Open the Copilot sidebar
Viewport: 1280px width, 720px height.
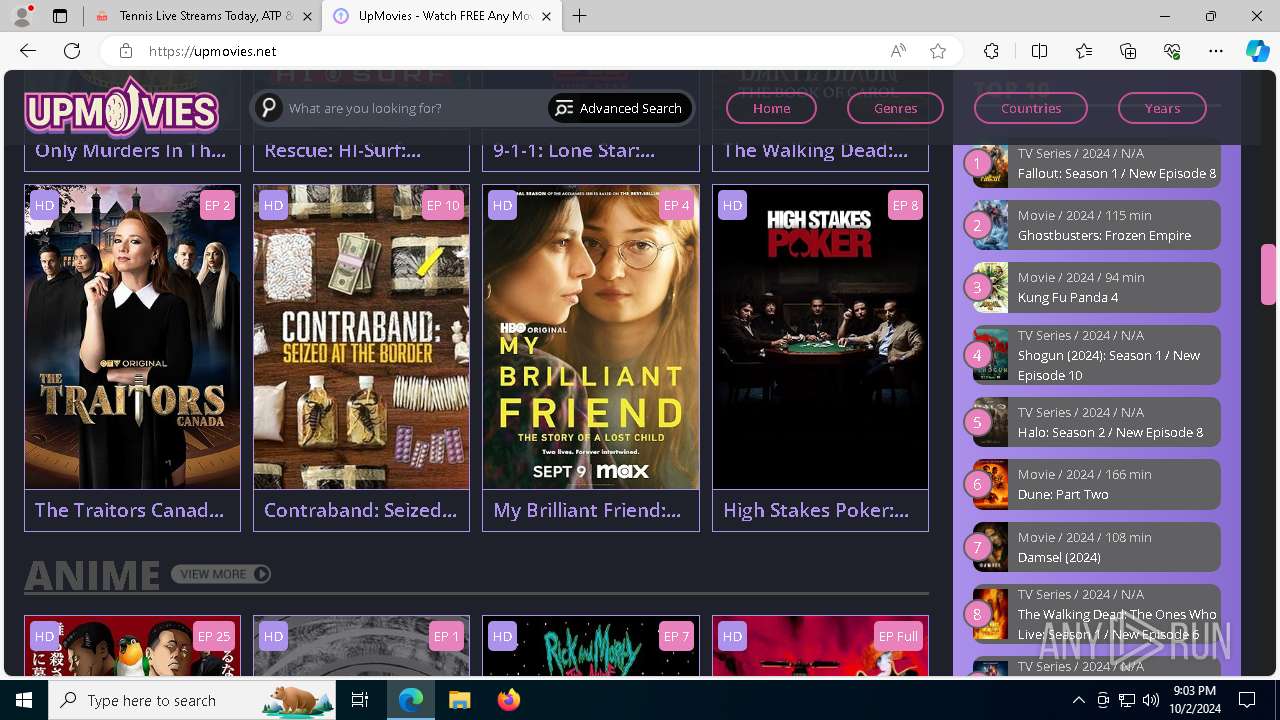1257,51
